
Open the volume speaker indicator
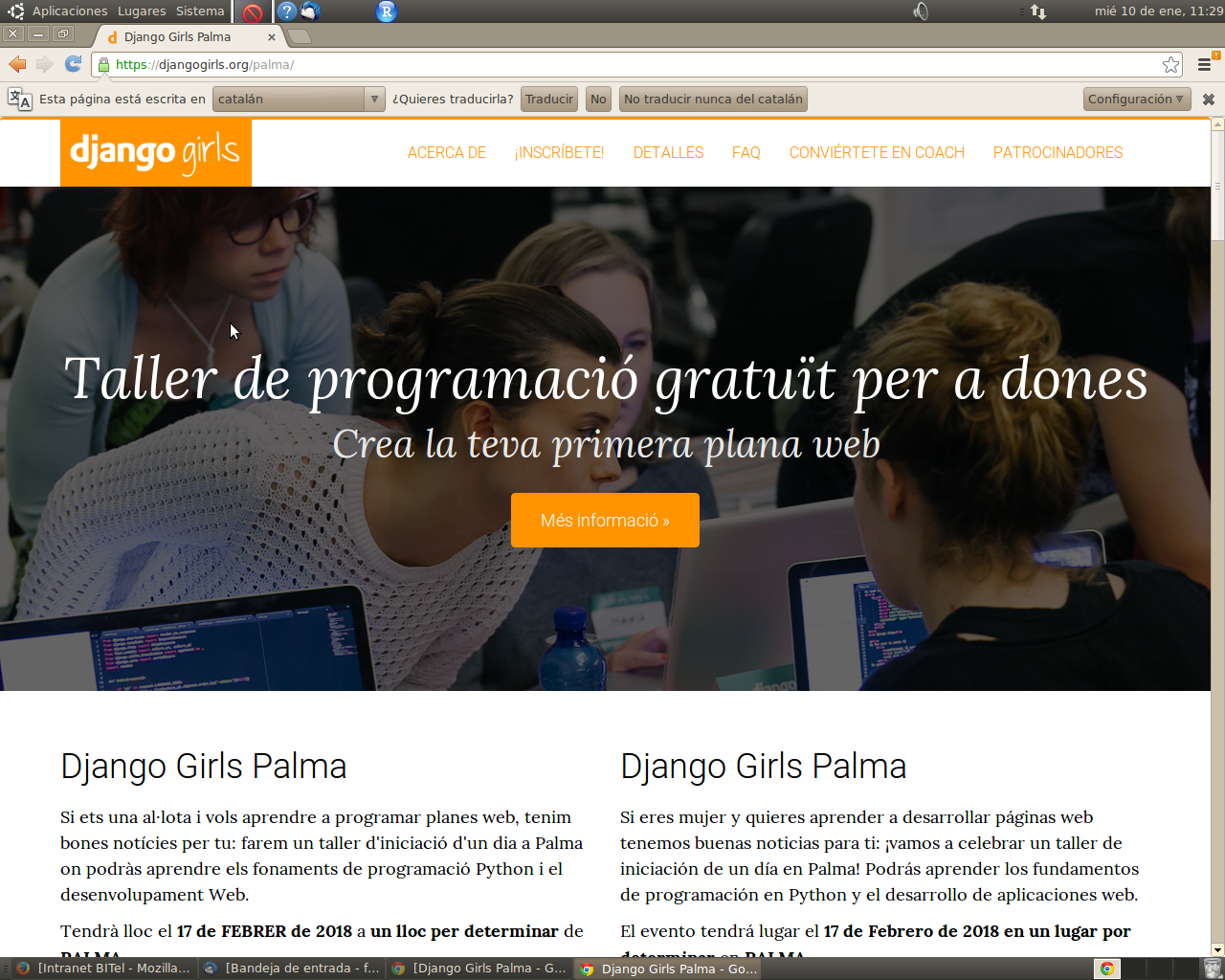click(920, 11)
